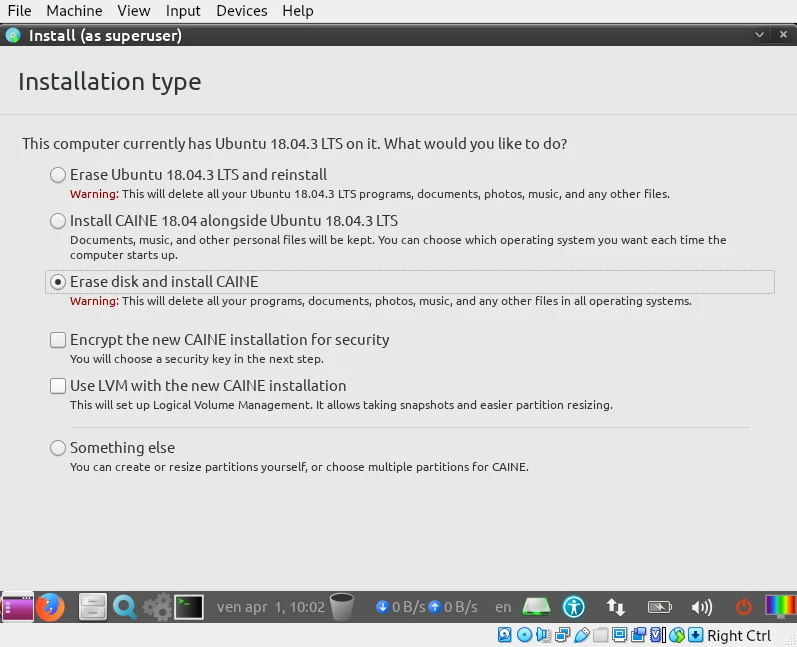Choose the Something else radio option
797x647 pixels.
(x=59, y=448)
